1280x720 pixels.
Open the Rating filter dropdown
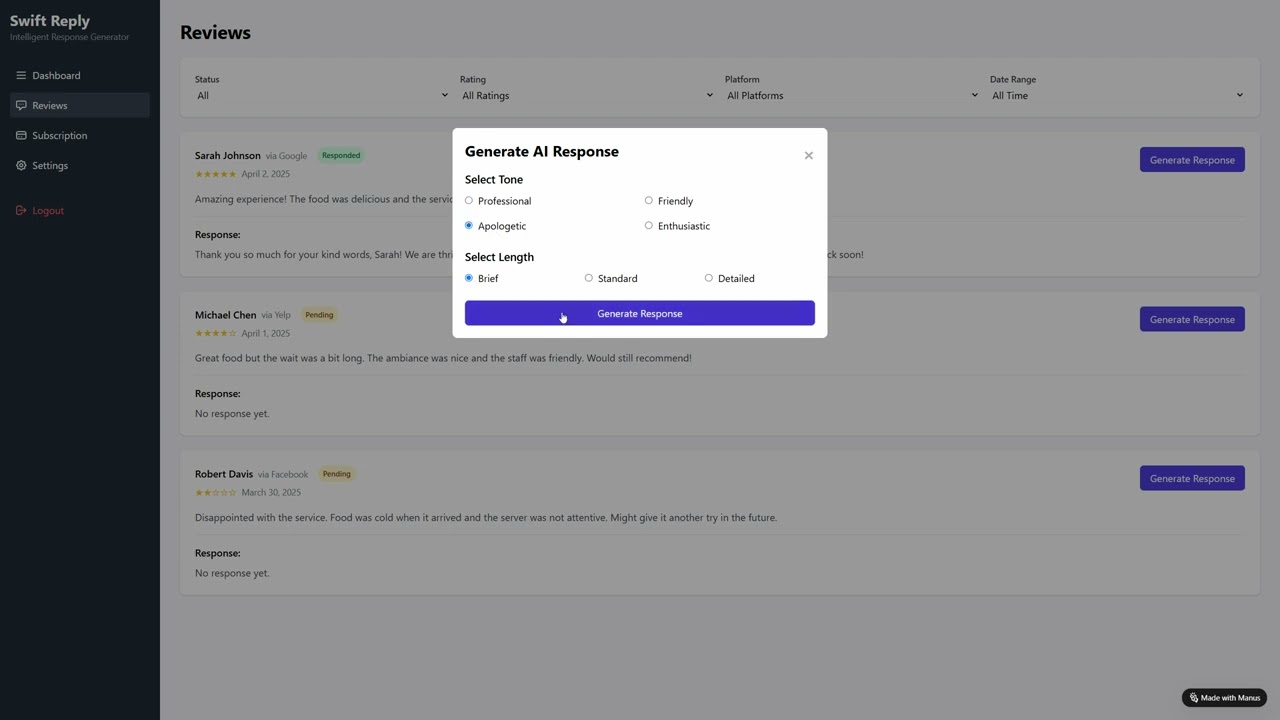click(x=587, y=96)
